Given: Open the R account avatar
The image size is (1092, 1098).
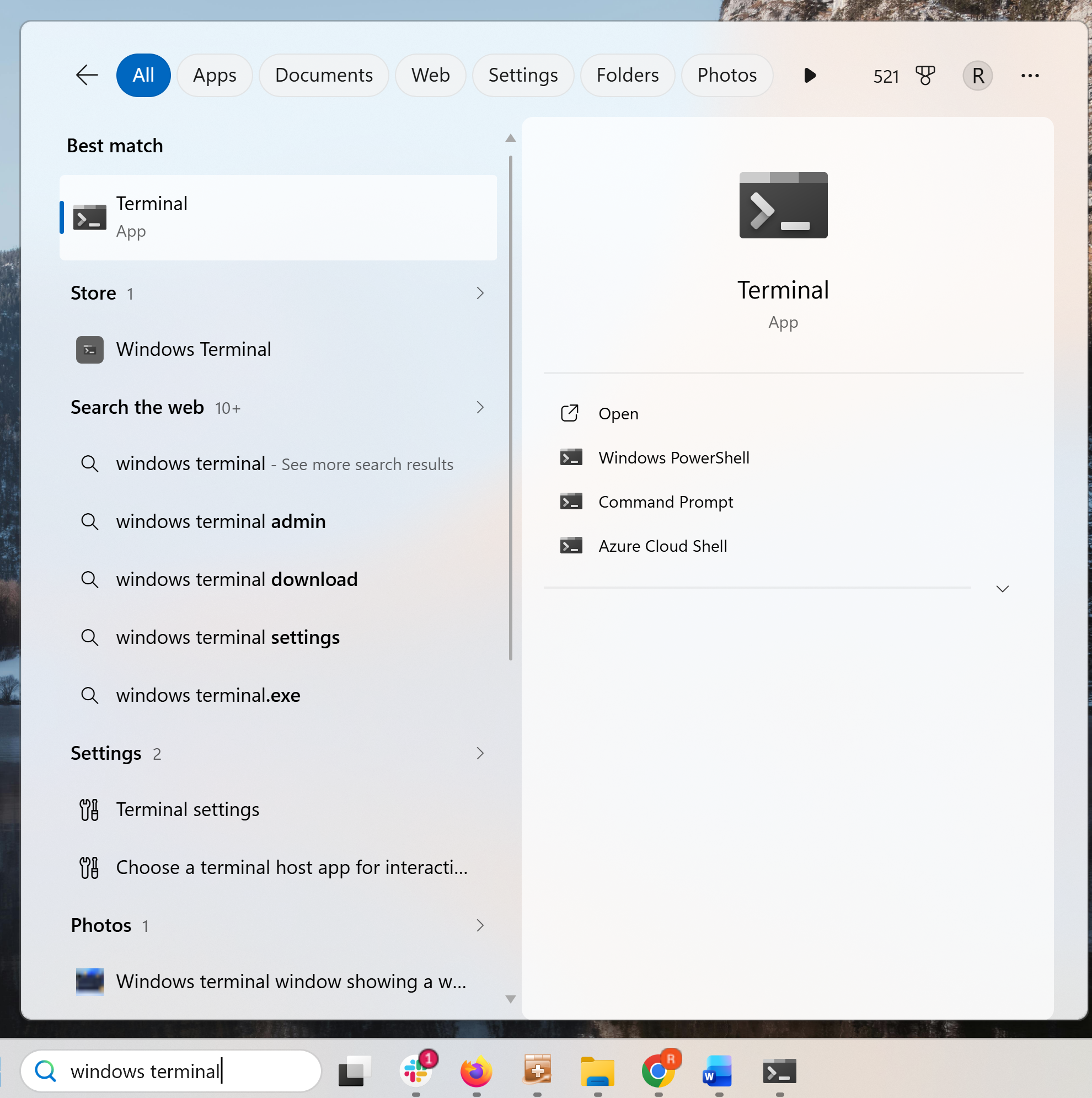Looking at the screenshot, I should coord(978,76).
